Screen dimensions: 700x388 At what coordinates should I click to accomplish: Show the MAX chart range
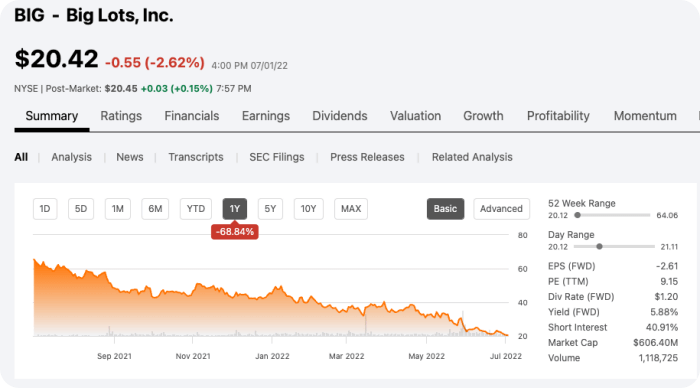click(x=351, y=209)
